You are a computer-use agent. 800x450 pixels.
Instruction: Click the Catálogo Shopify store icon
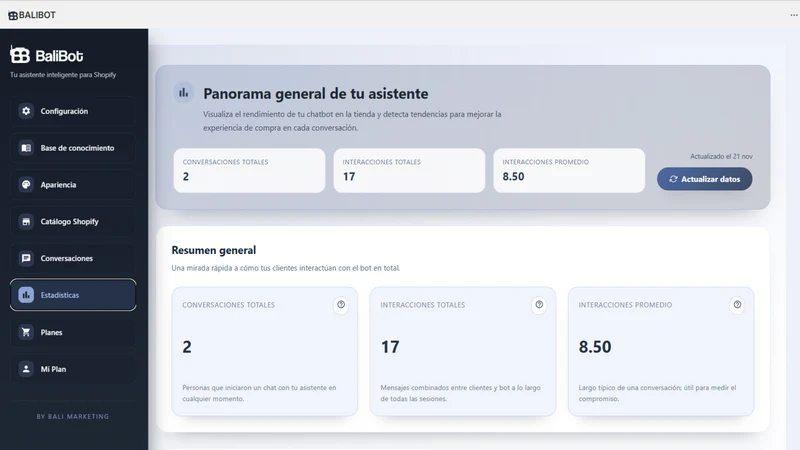[26, 221]
